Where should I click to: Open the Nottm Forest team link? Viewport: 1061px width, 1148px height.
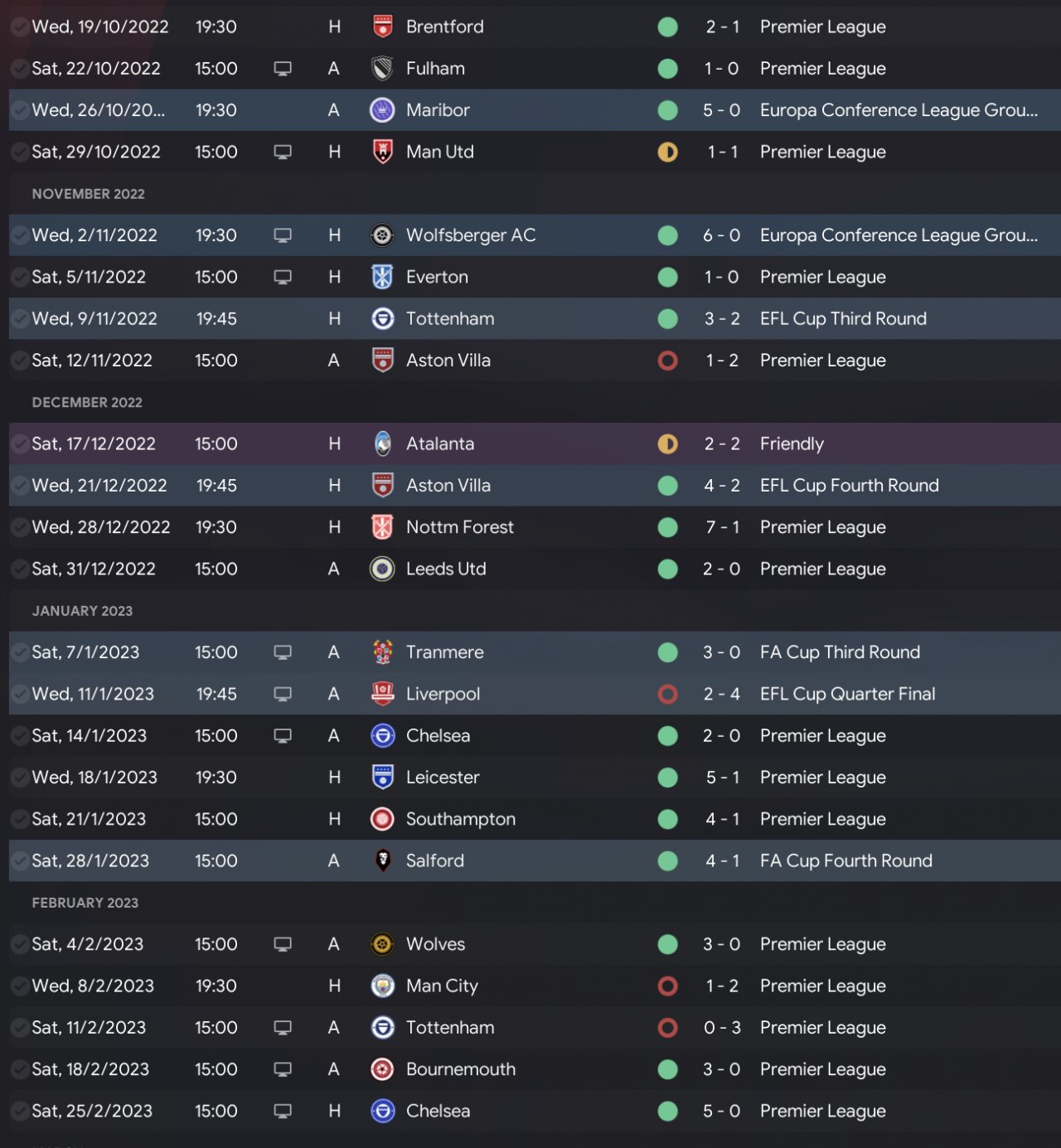459,527
